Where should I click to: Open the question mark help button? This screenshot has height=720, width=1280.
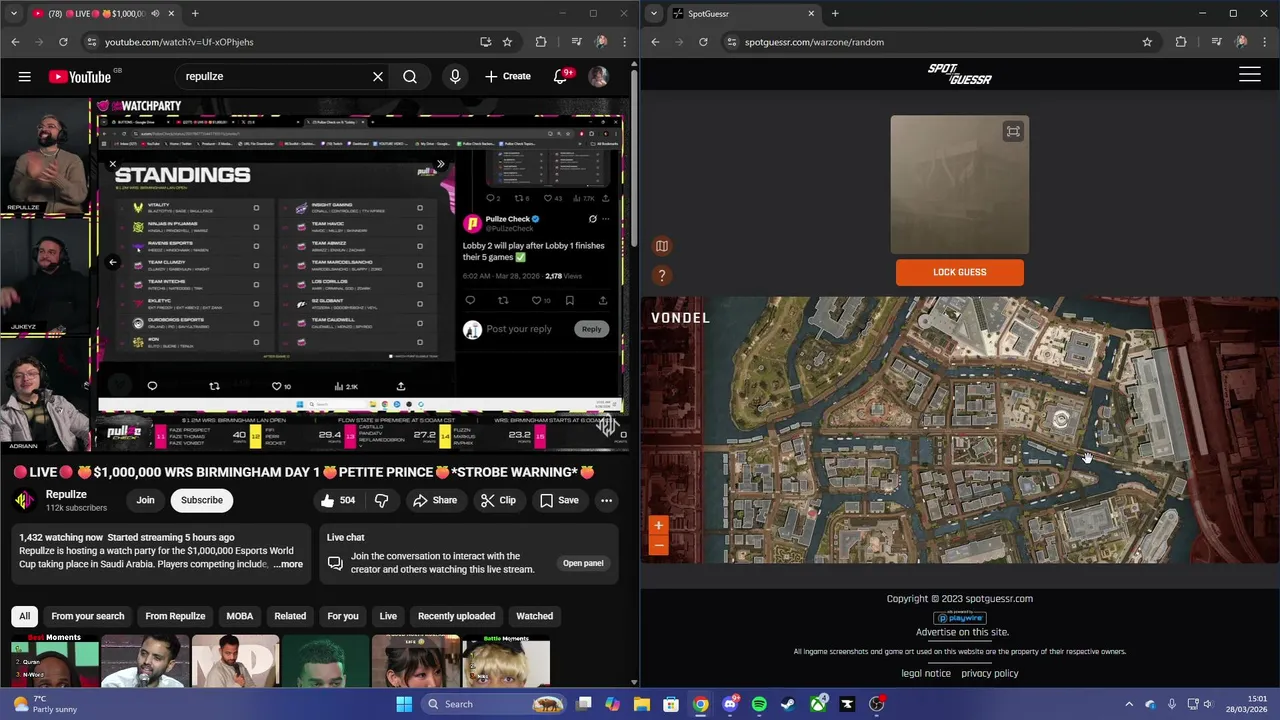662,276
